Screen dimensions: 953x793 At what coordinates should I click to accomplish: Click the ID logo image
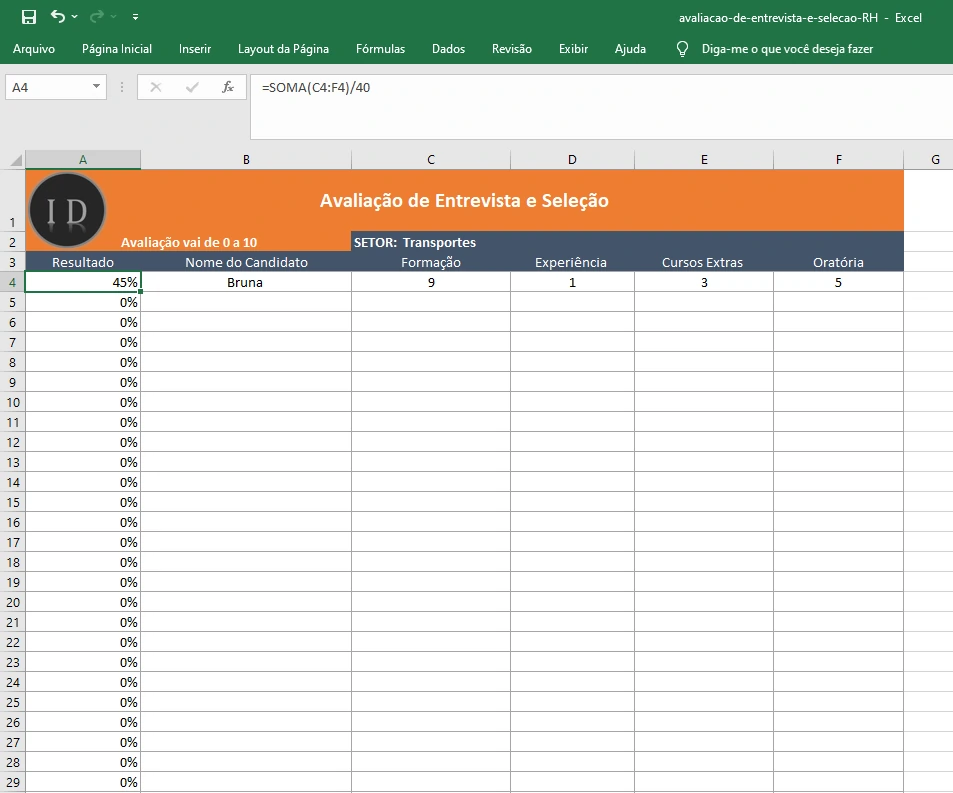tap(66, 210)
